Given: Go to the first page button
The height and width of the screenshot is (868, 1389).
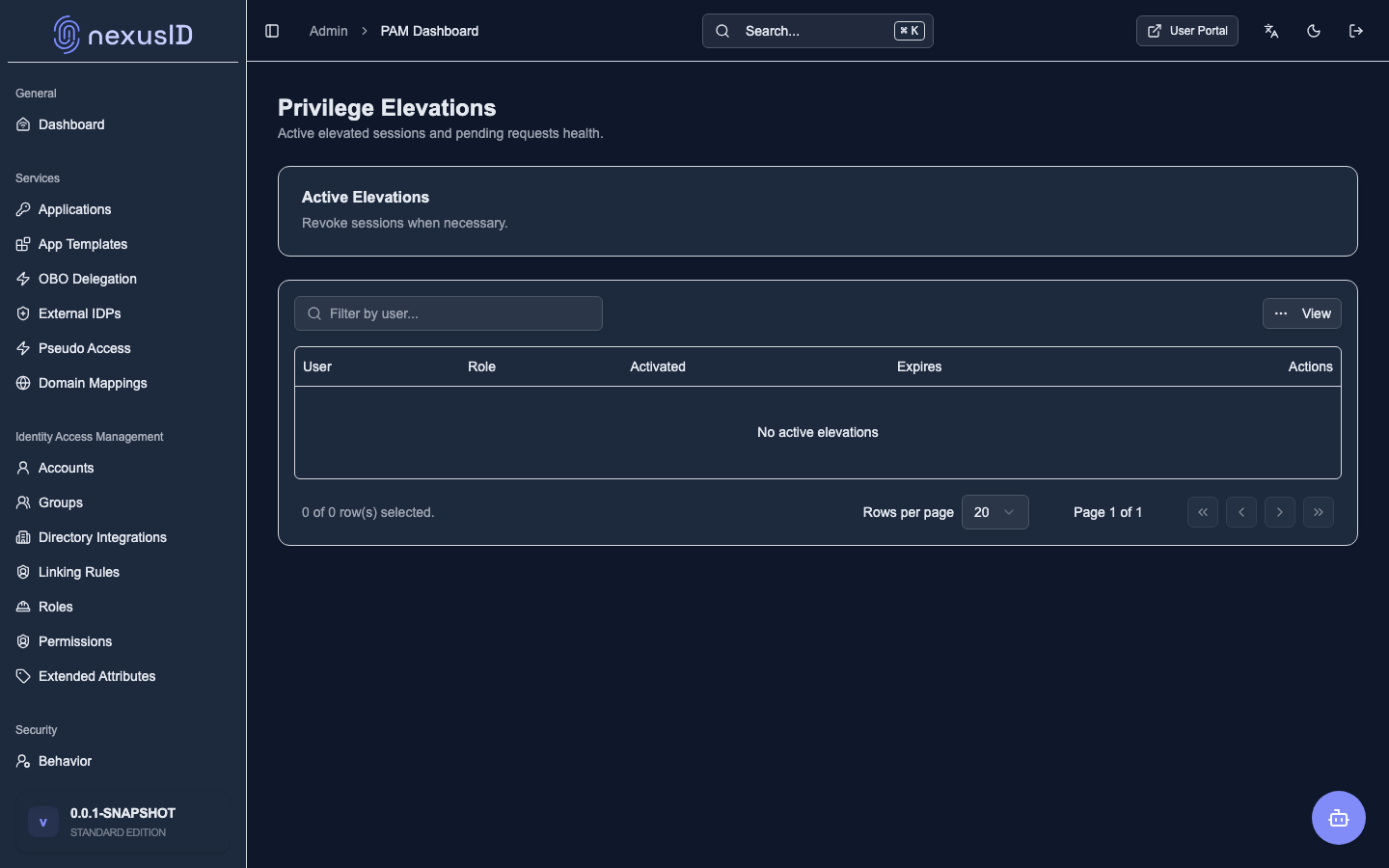Looking at the screenshot, I should 1203,512.
